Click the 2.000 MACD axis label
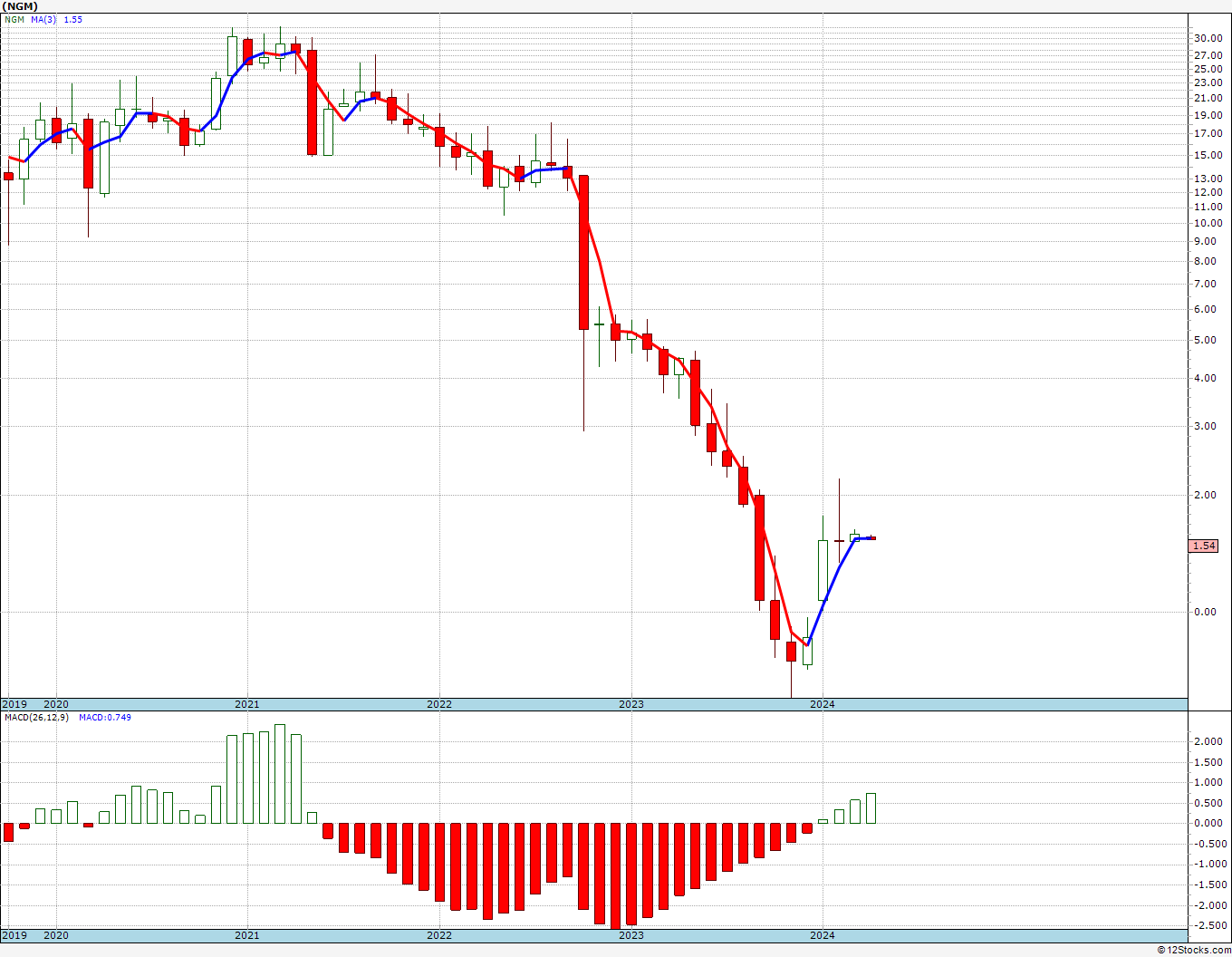 pyautogui.click(x=1208, y=741)
